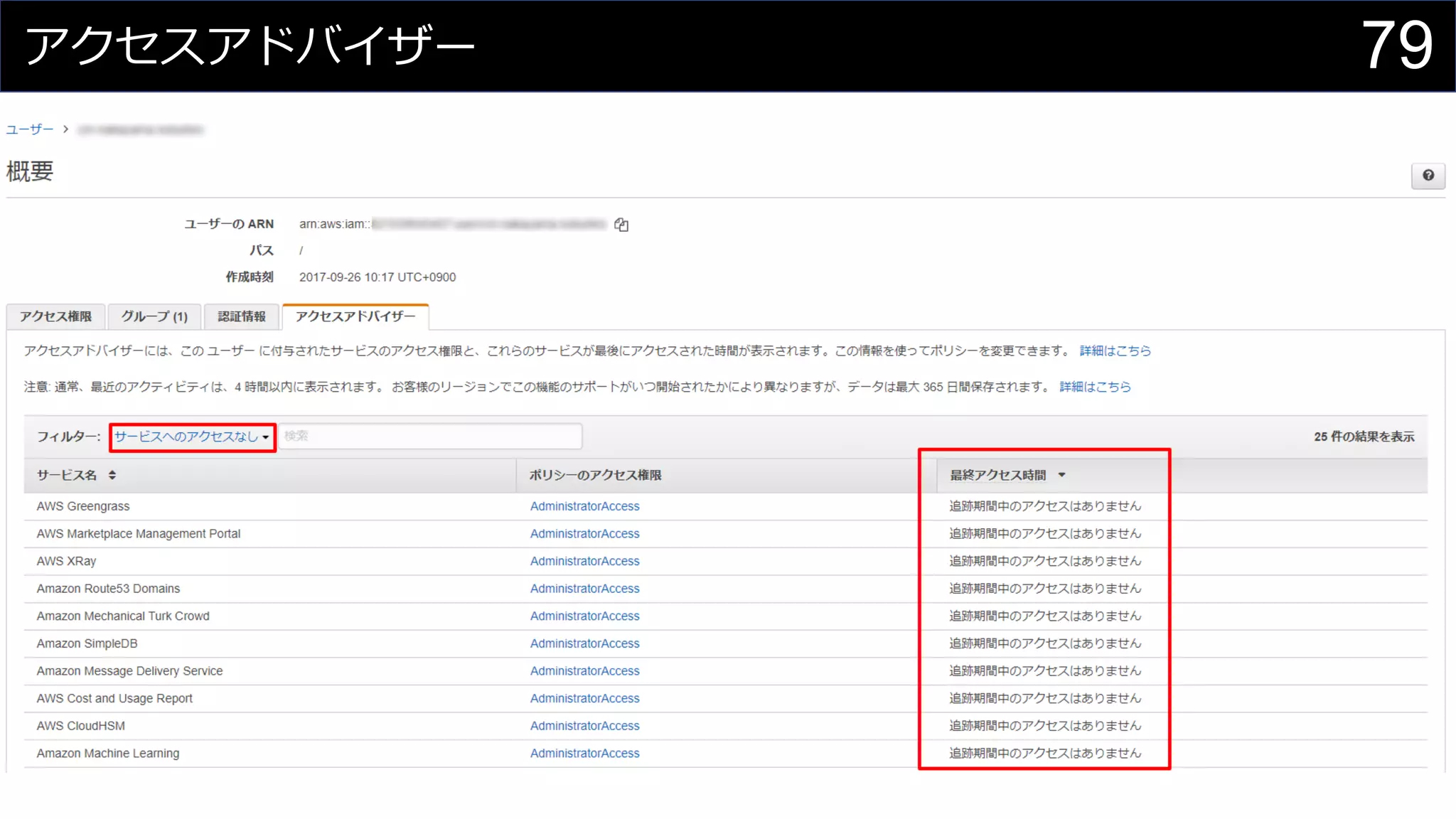Open AdministratorAccess policy for Amazon SimpleDB
The height and width of the screenshot is (819, 1456).
584,643
